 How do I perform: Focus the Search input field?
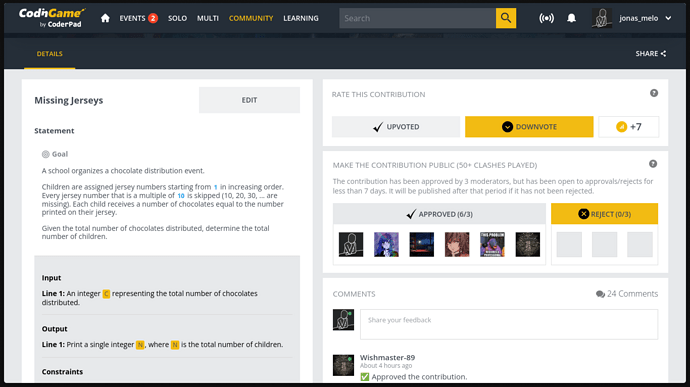point(417,18)
